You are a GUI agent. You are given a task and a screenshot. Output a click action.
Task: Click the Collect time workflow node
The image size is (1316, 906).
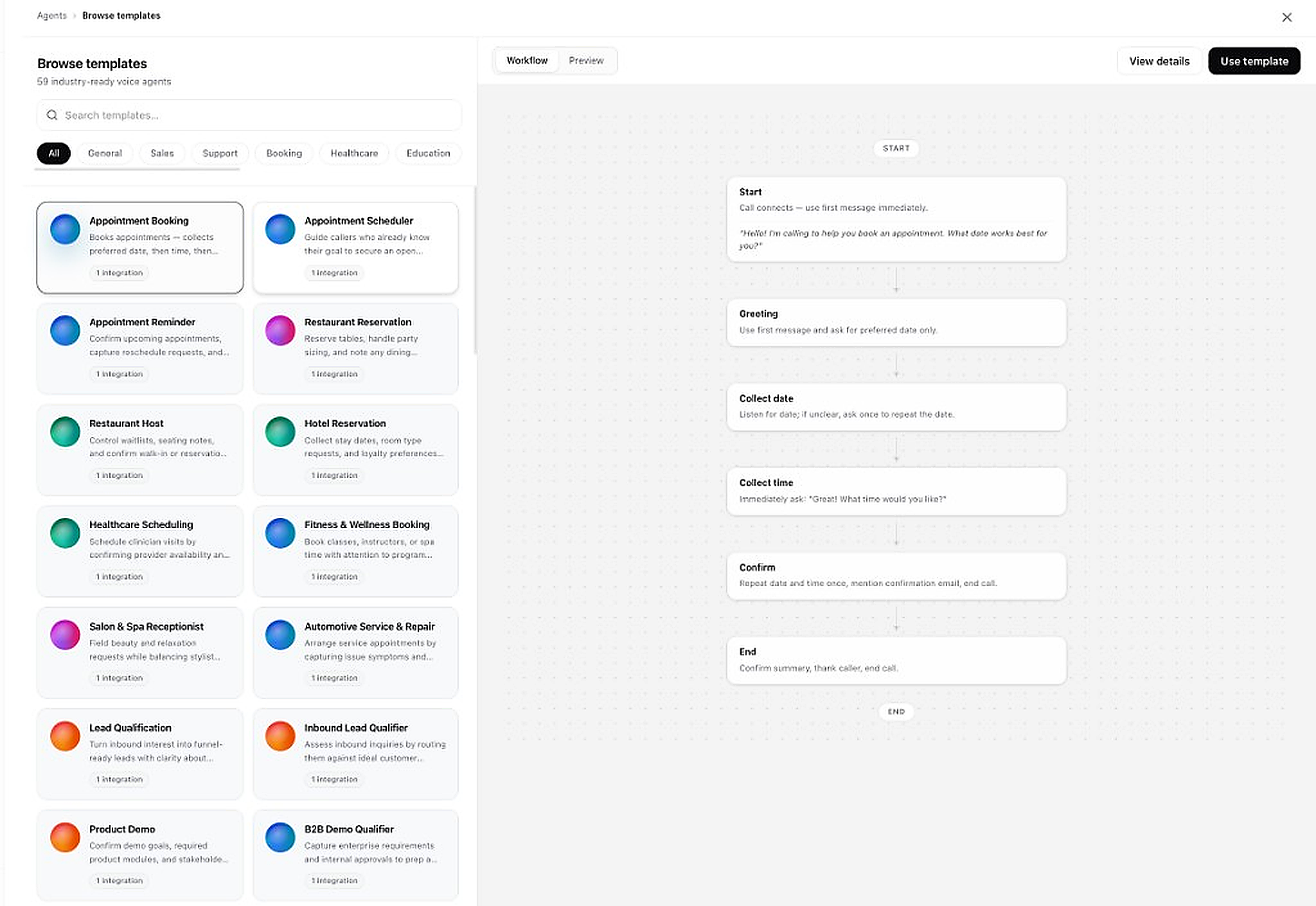click(896, 492)
